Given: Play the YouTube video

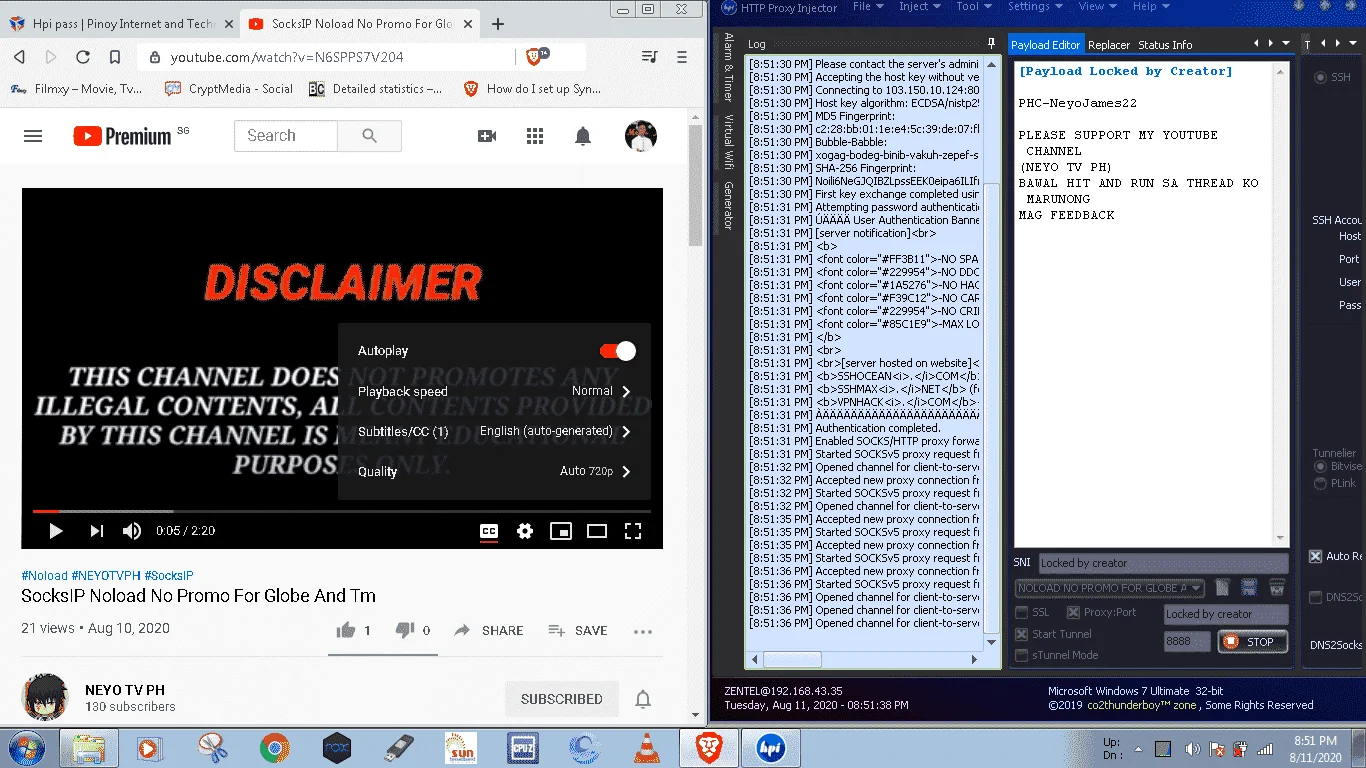Looking at the screenshot, I should pyautogui.click(x=56, y=531).
